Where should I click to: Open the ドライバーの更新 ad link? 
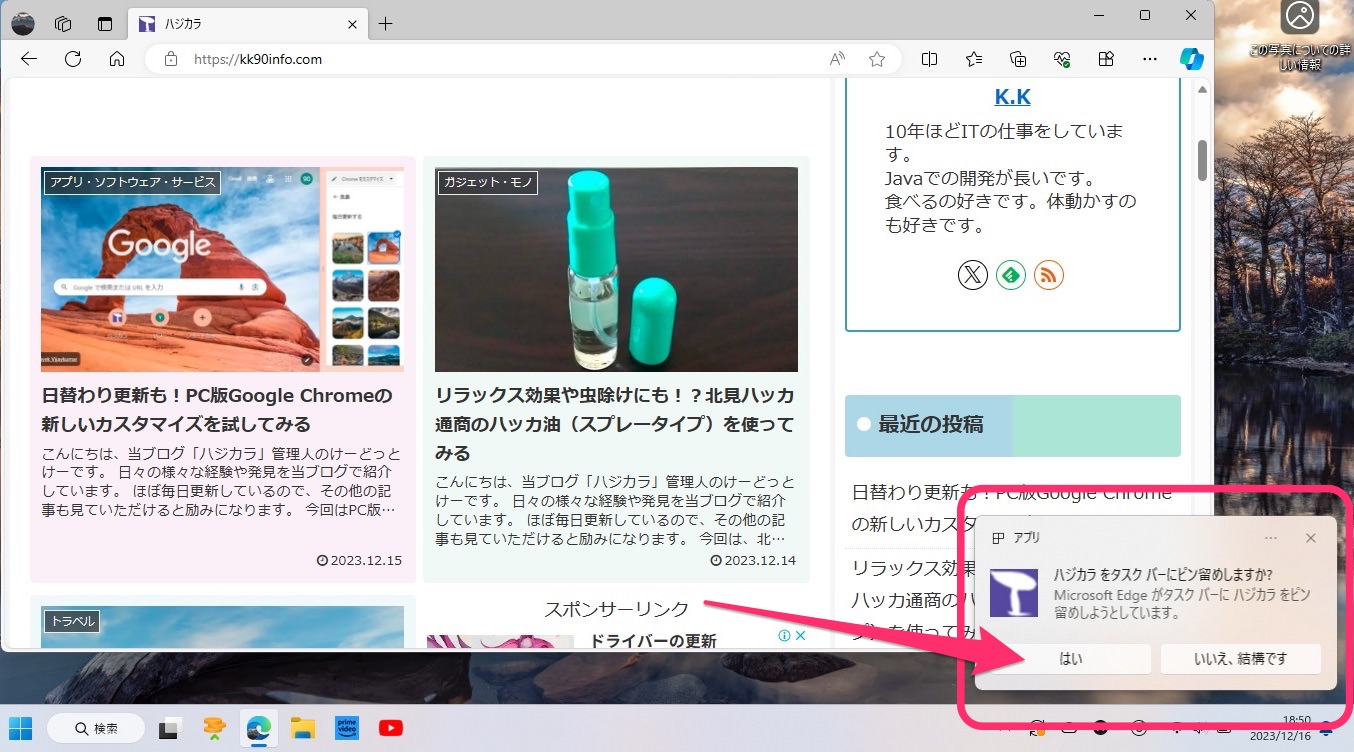point(653,641)
